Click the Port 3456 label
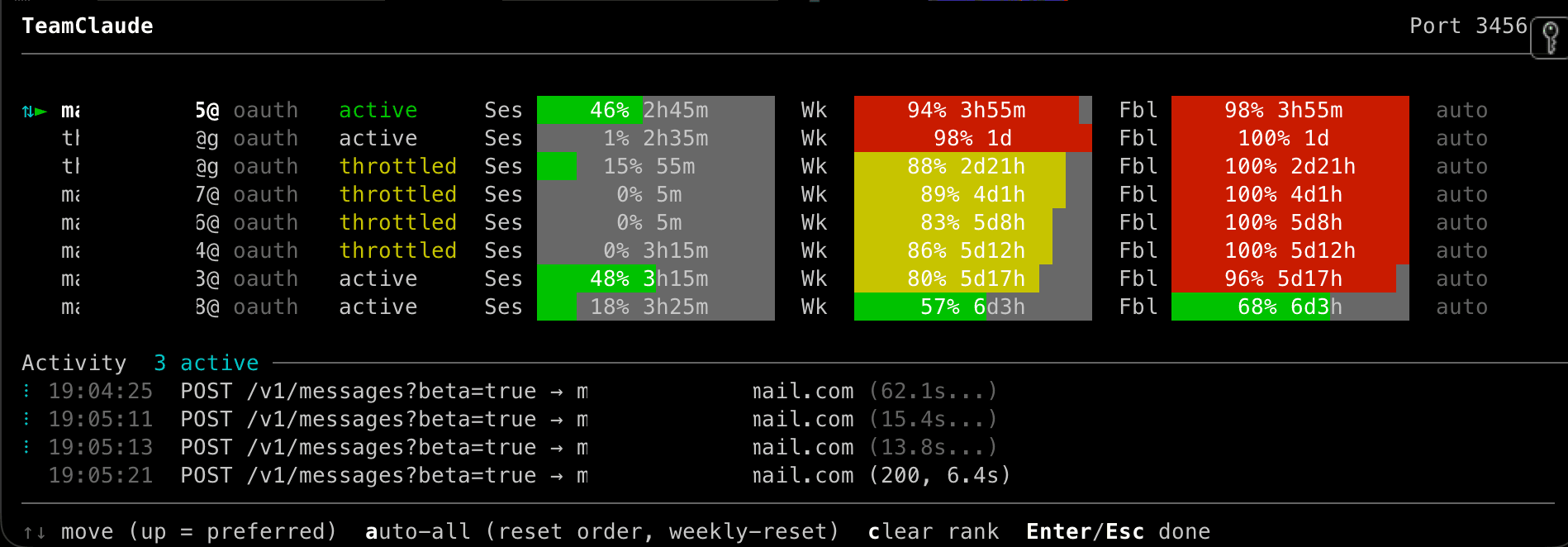The image size is (1568, 547). click(1469, 26)
